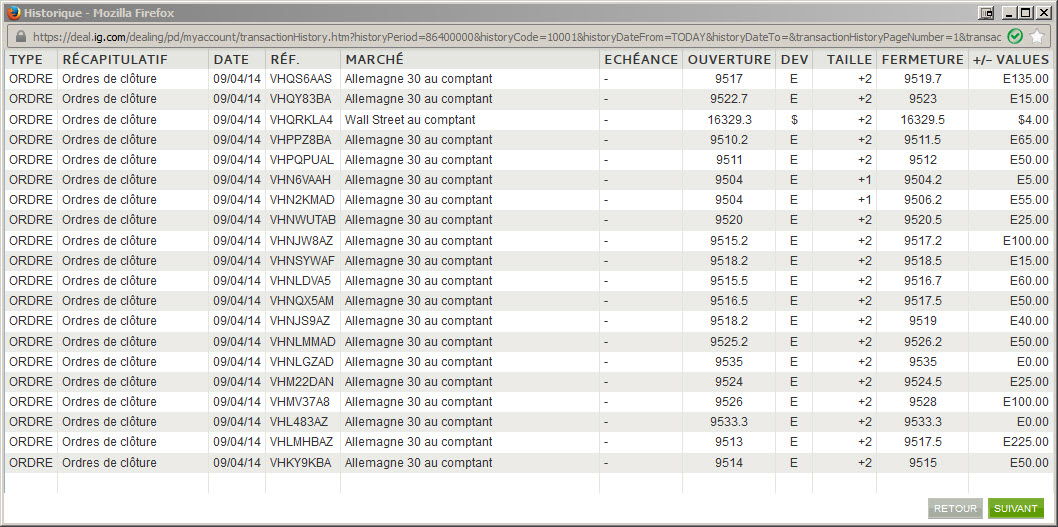Click the 9528 closing price cell
The width and height of the screenshot is (1058, 527).
pyautogui.click(x=922, y=402)
